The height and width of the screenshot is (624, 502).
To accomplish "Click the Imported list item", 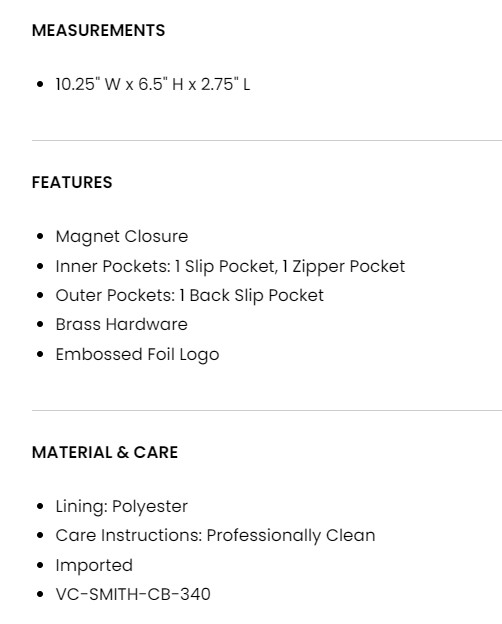I will click(x=94, y=565).
